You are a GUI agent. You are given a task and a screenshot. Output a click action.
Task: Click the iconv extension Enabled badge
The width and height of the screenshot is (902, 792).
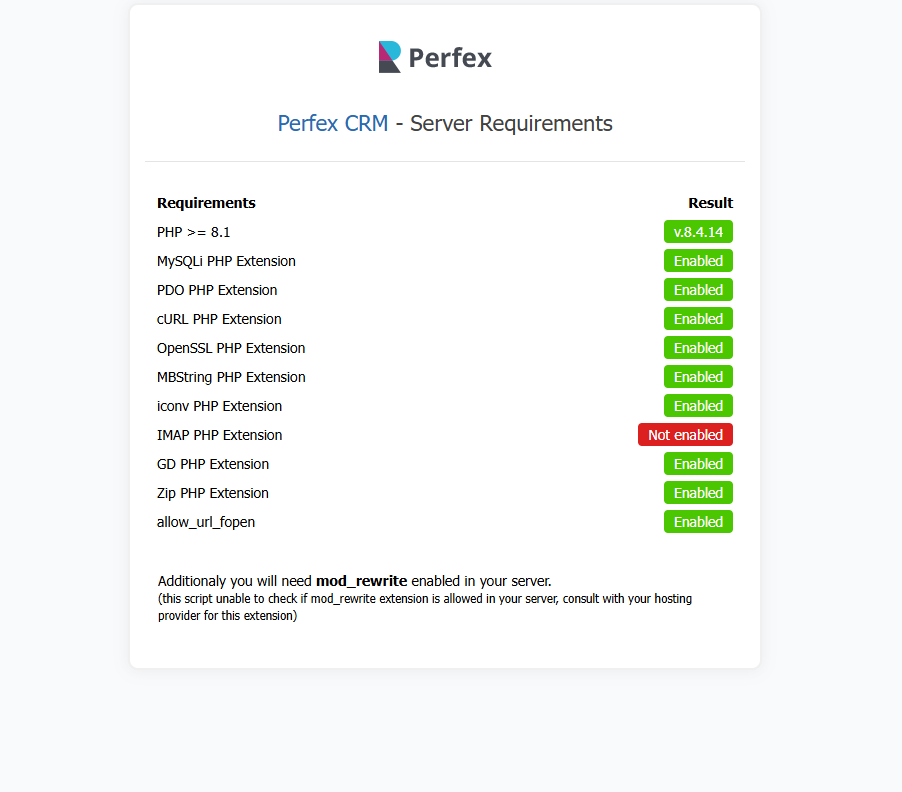(x=698, y=406)
